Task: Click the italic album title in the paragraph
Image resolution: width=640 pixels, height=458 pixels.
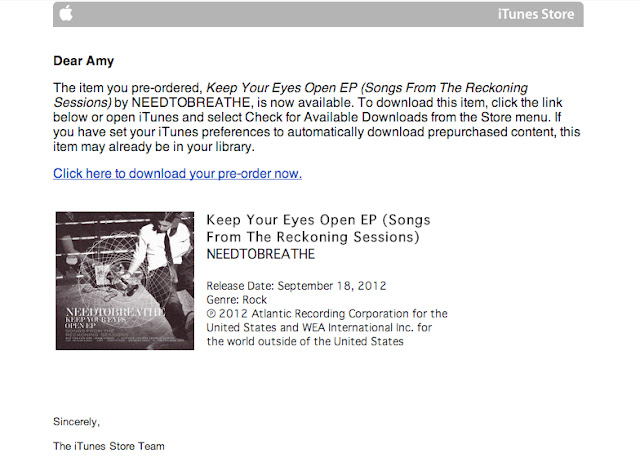Action: click(291, 95)
